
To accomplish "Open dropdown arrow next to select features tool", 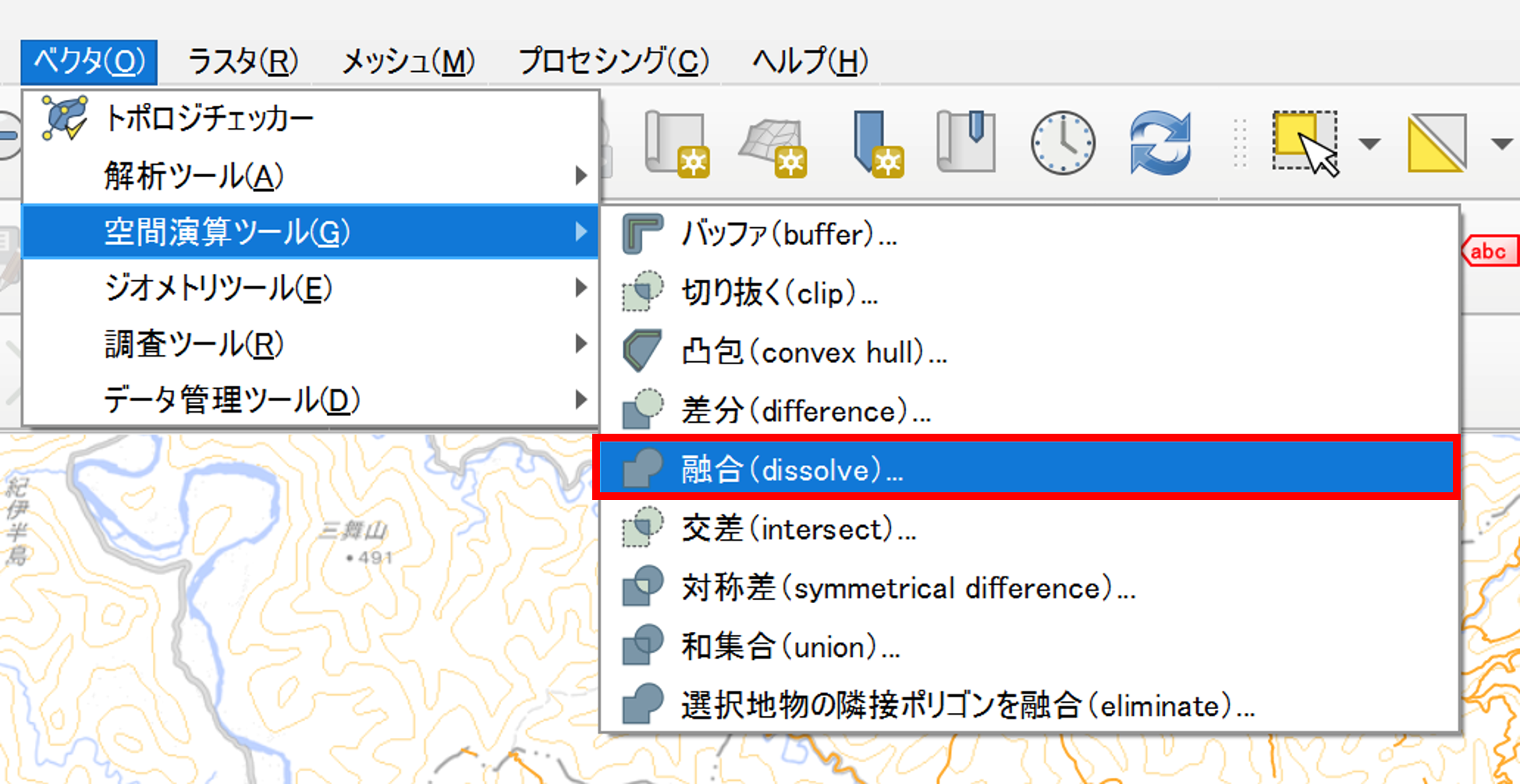I will [1369, 144].
